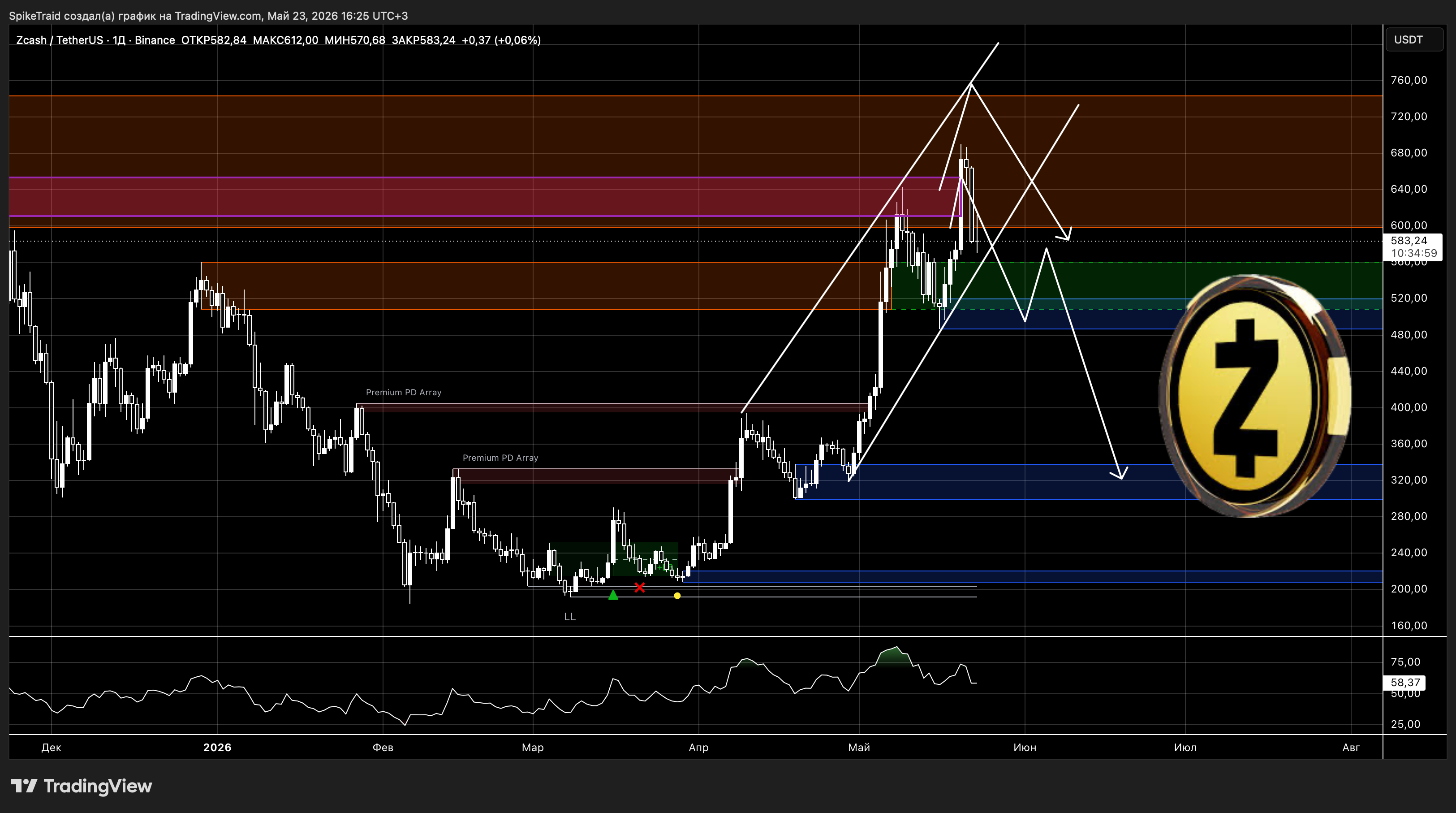
Task: Click the 75,00 RSI axis label
Action: [x=1405, y=662]
